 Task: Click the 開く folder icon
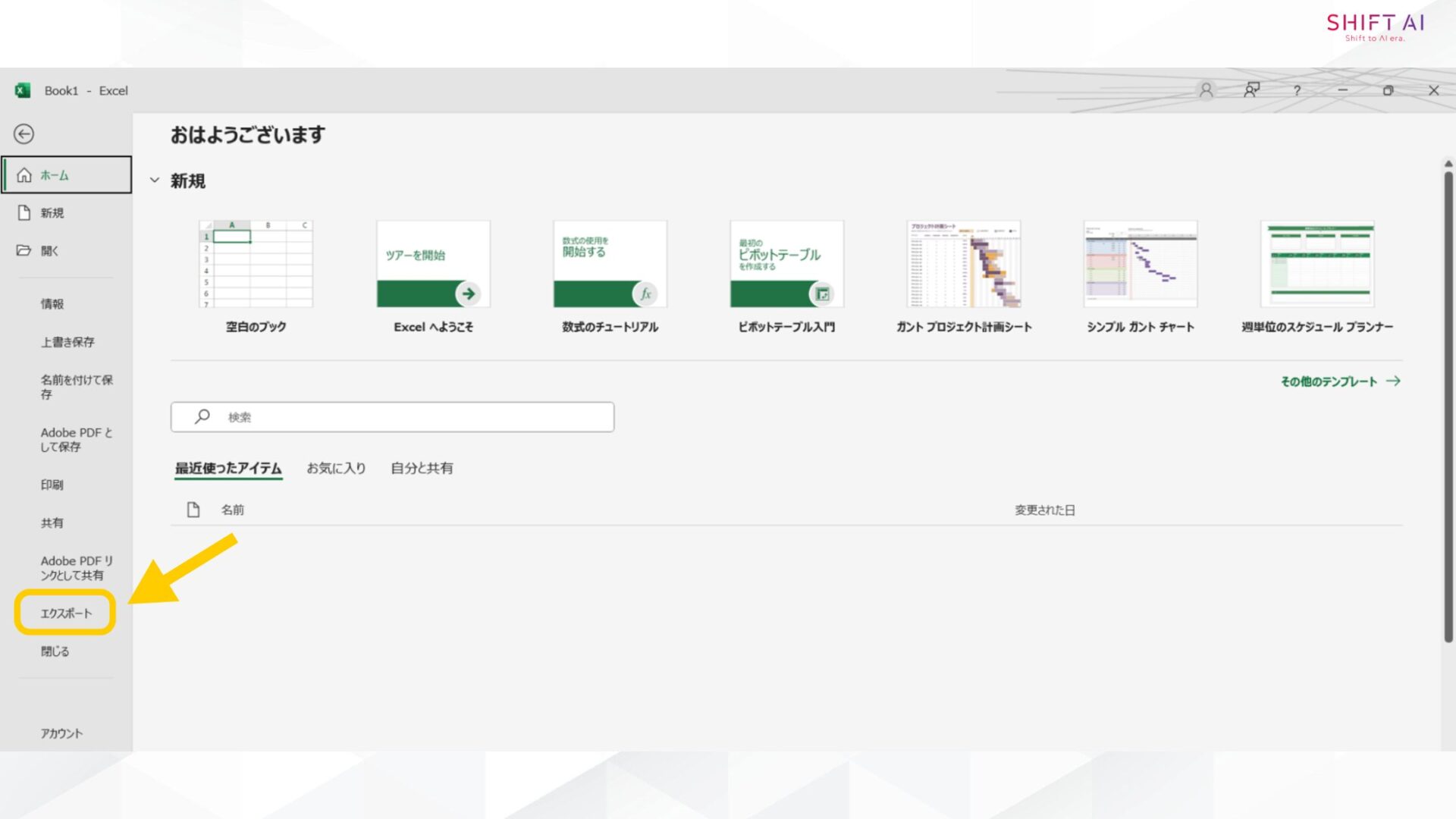[24, 250]
